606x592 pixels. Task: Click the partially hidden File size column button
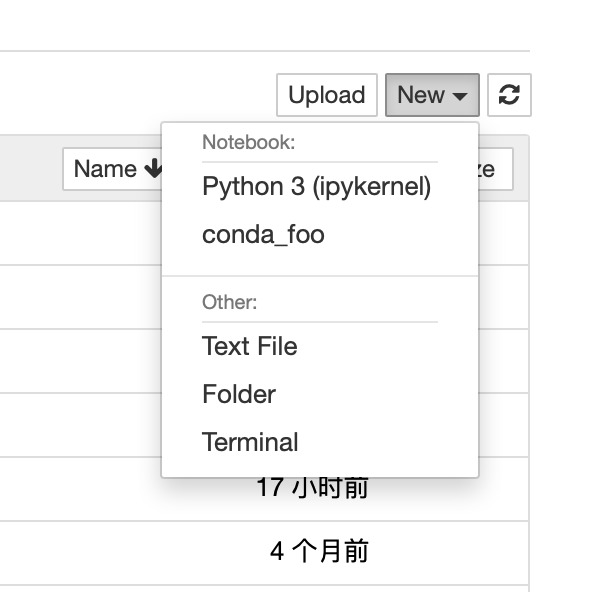[x=495, y=169]
